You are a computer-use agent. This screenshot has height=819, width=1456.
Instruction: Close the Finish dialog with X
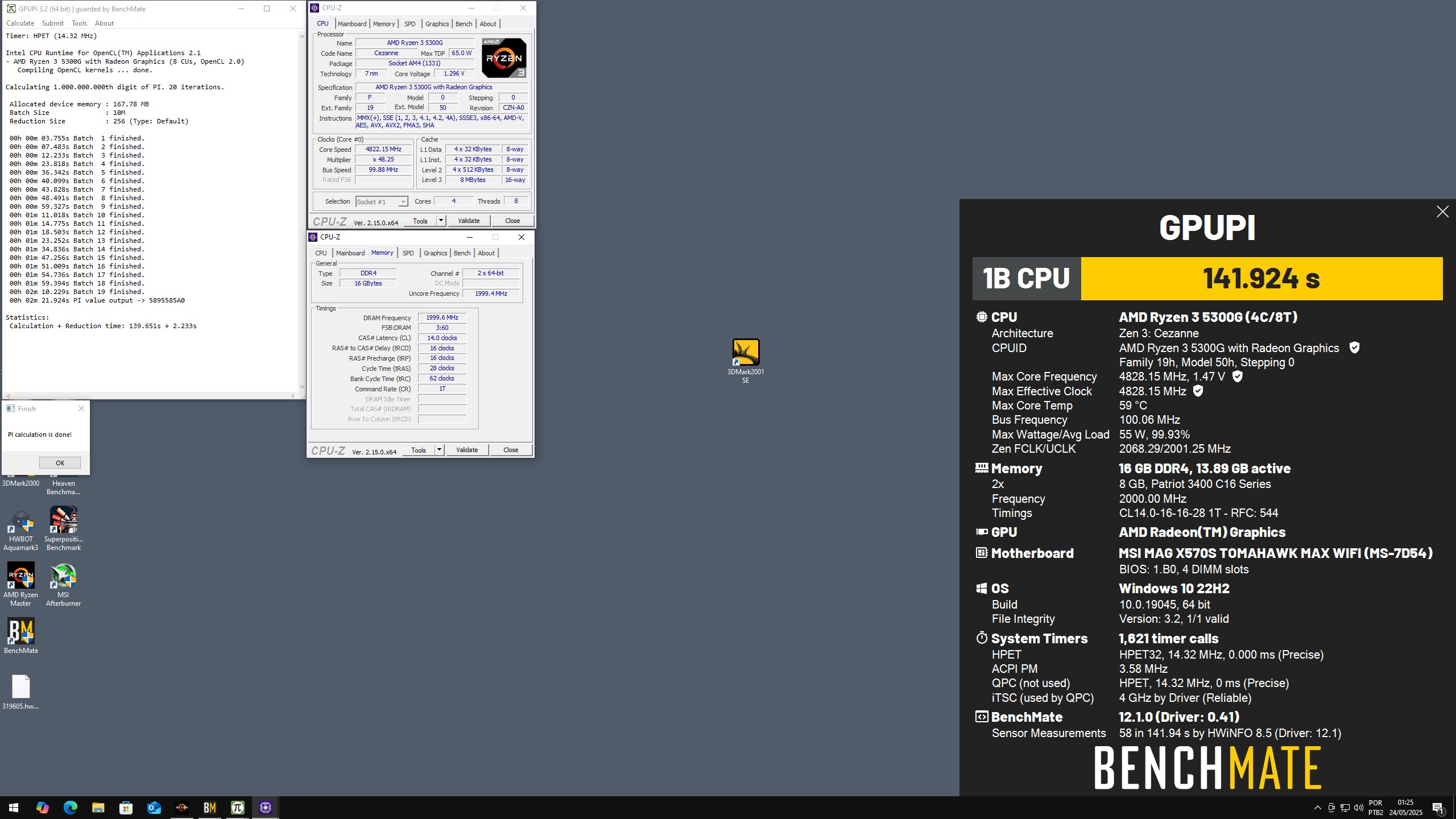coord(81,408)
